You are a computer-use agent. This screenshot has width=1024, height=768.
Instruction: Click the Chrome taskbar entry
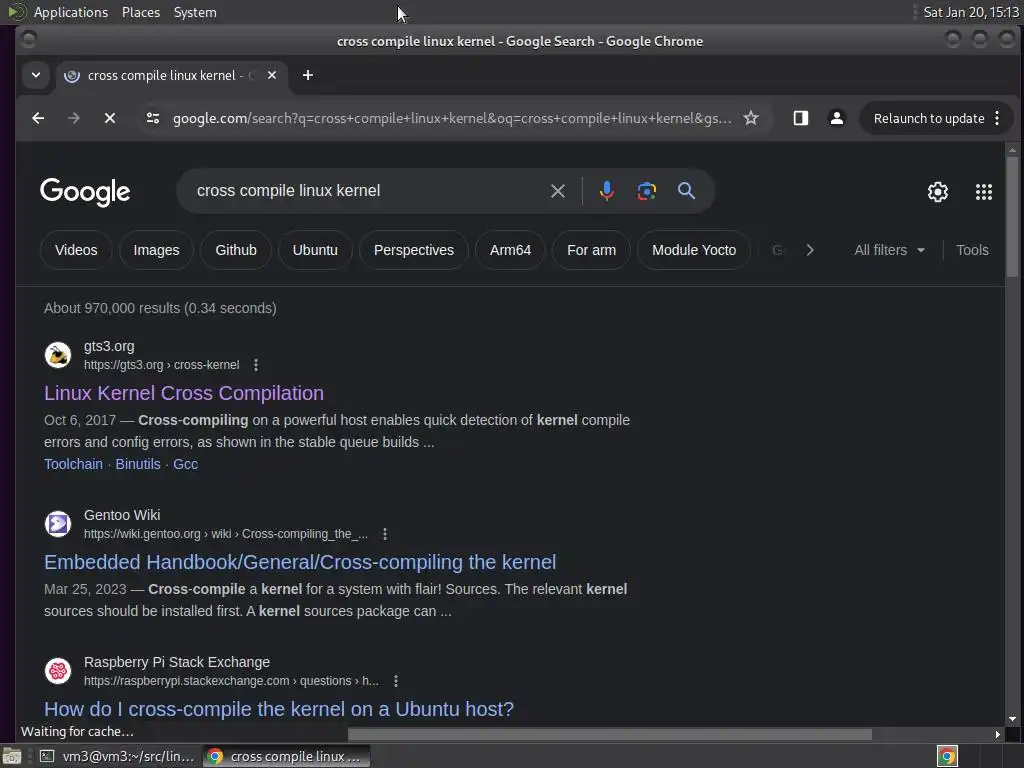coord(286,756)
